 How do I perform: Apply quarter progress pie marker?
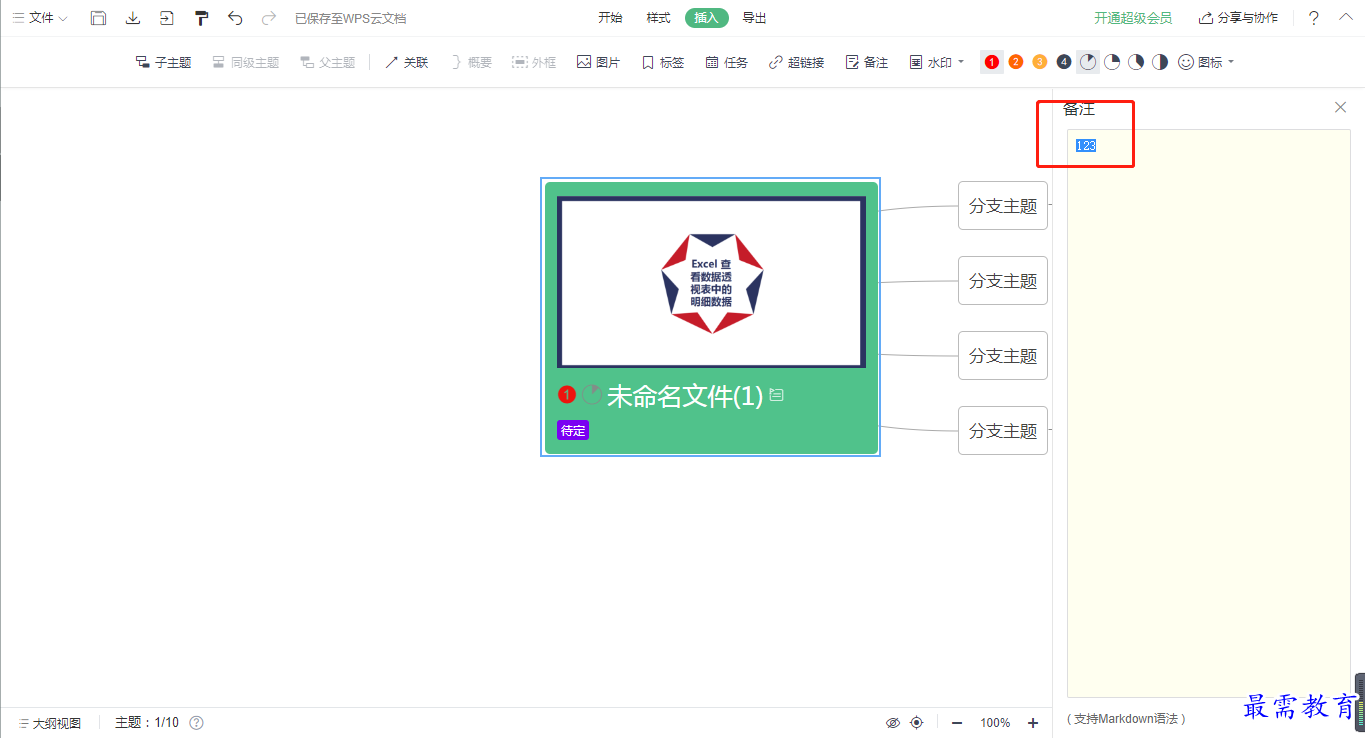point(1112,62)
